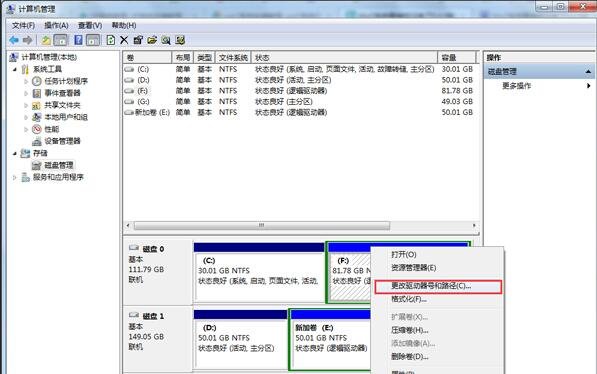Click the 任务计划程序 clock icon
The height and width of the screenshot is (374, 597).
(37, 81)
